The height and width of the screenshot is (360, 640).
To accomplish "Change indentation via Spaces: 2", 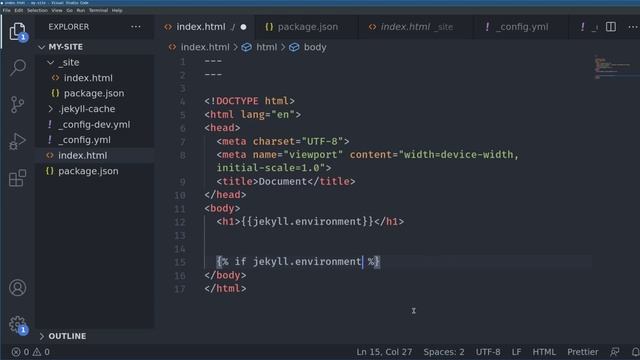I will coord(444,352).
